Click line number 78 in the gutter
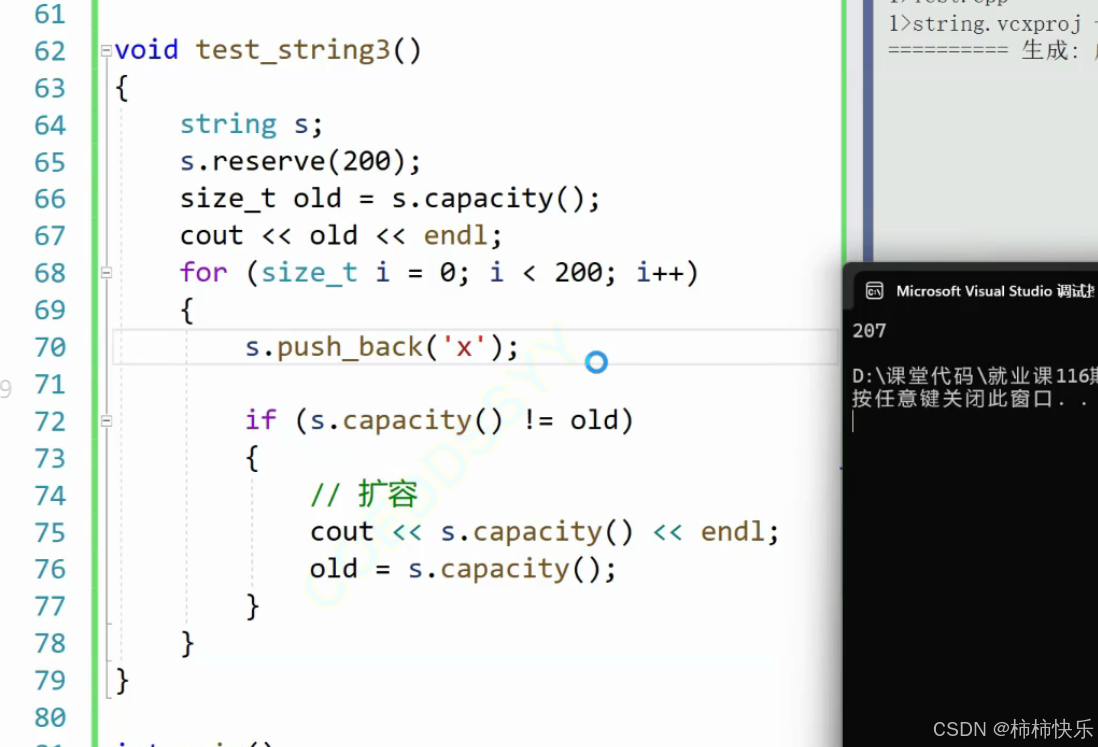 click(x=50, y=643)
